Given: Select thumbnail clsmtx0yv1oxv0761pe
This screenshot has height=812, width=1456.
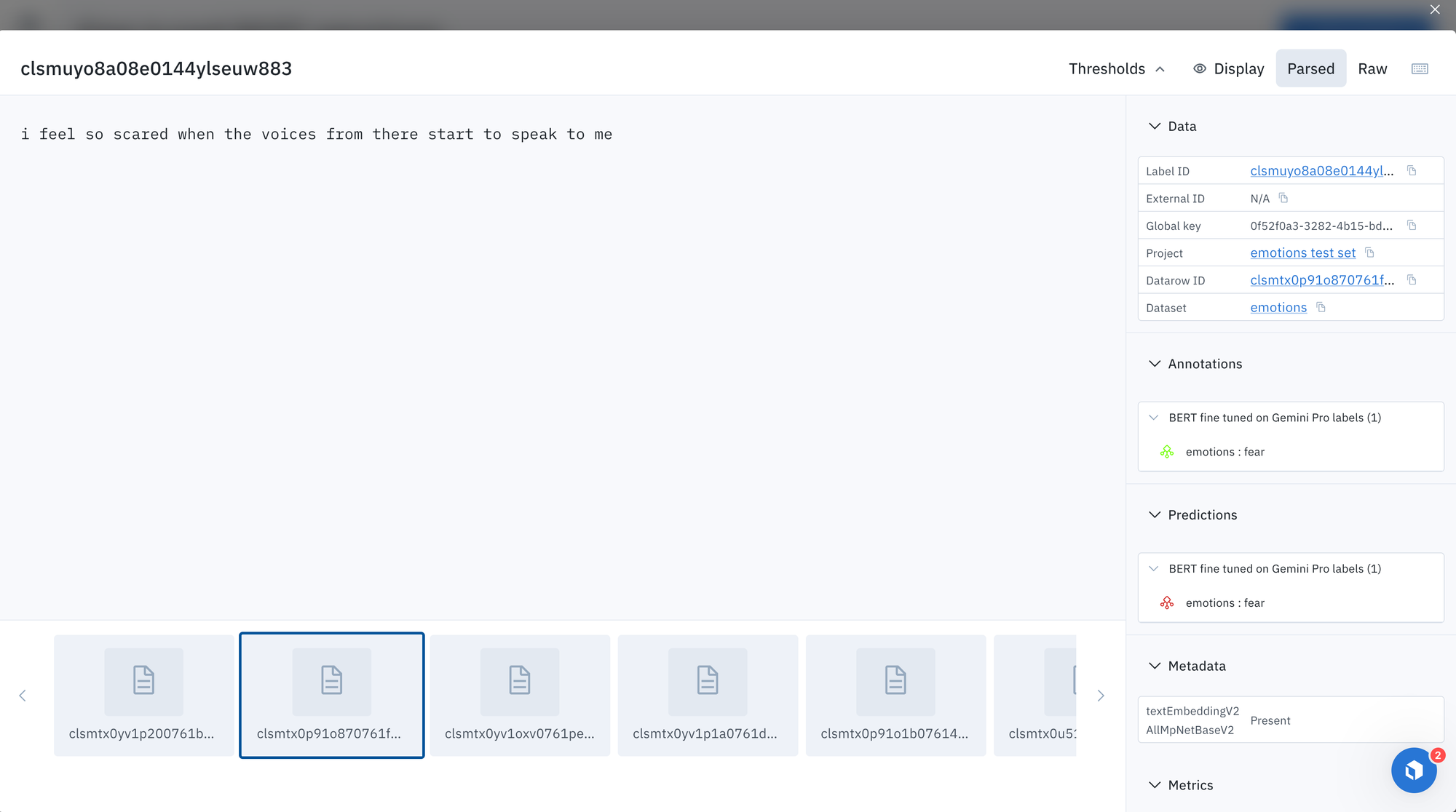Looking at the screenshot, I should (x=520, y=695).
